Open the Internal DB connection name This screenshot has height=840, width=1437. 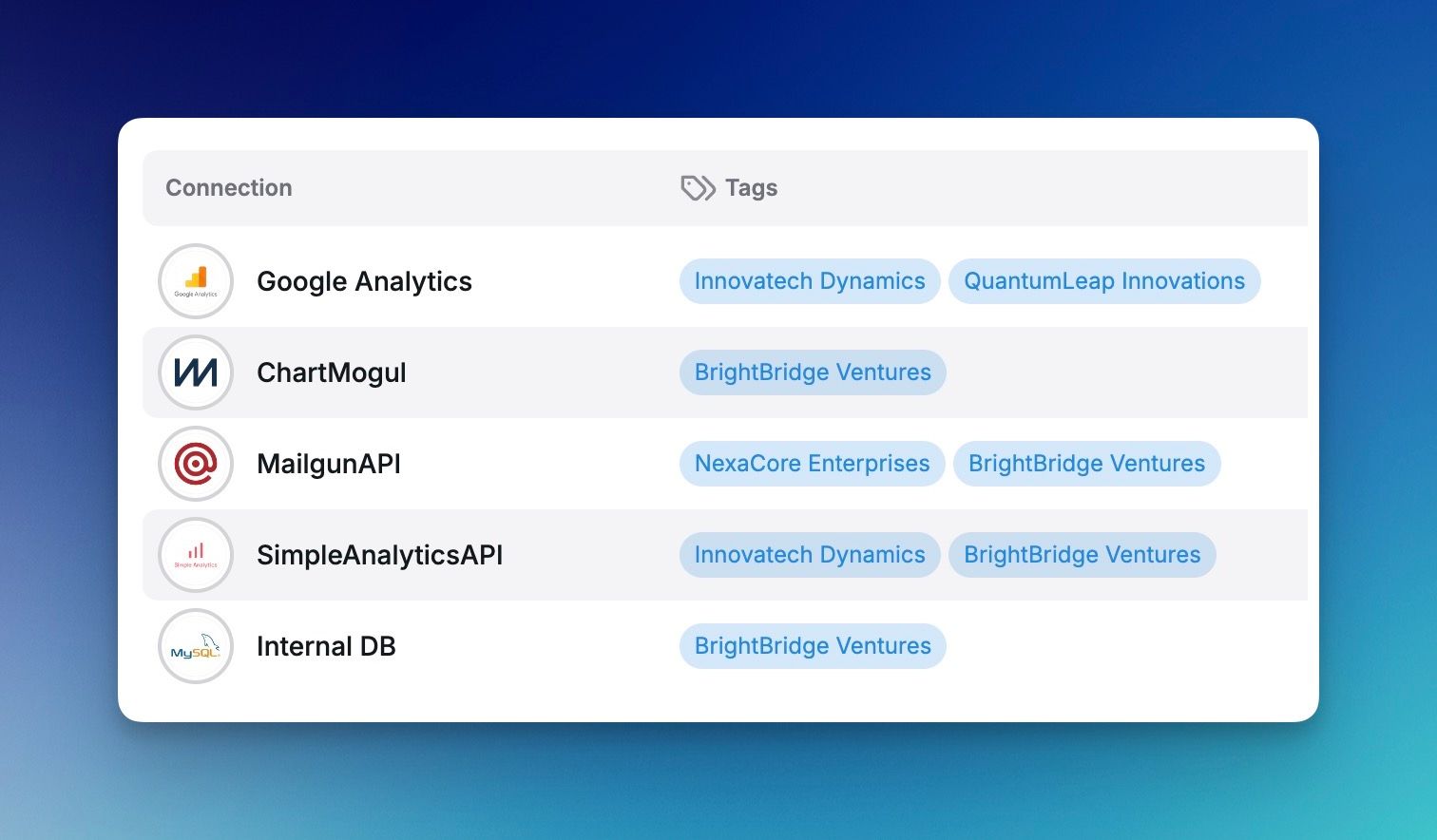tap(326, 646)
